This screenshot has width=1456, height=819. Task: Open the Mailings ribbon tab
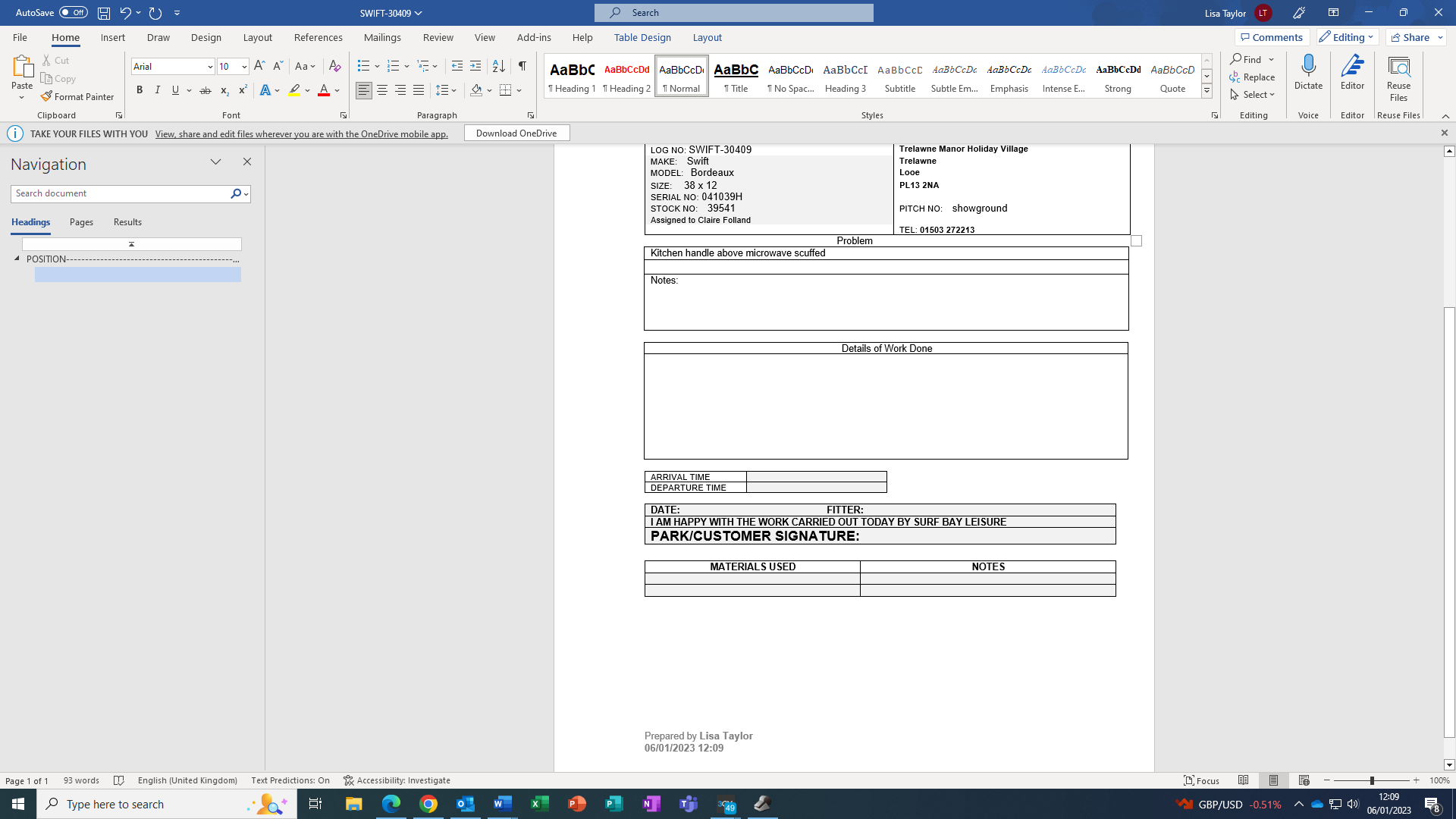382,37
